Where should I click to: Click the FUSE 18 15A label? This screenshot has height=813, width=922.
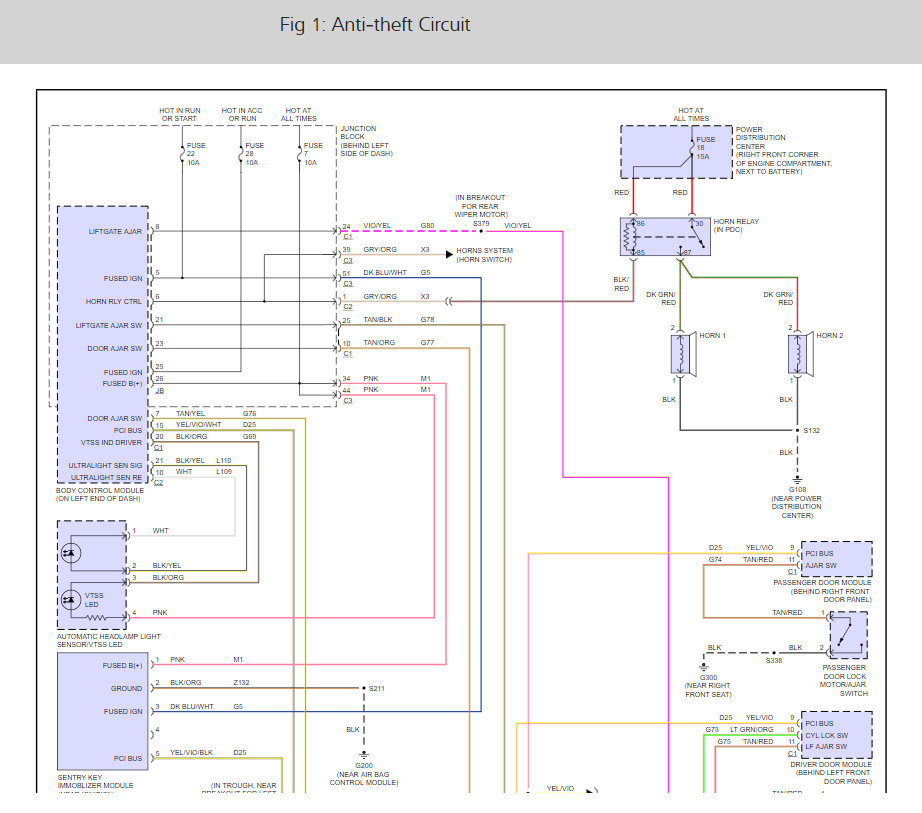point(706,148)
